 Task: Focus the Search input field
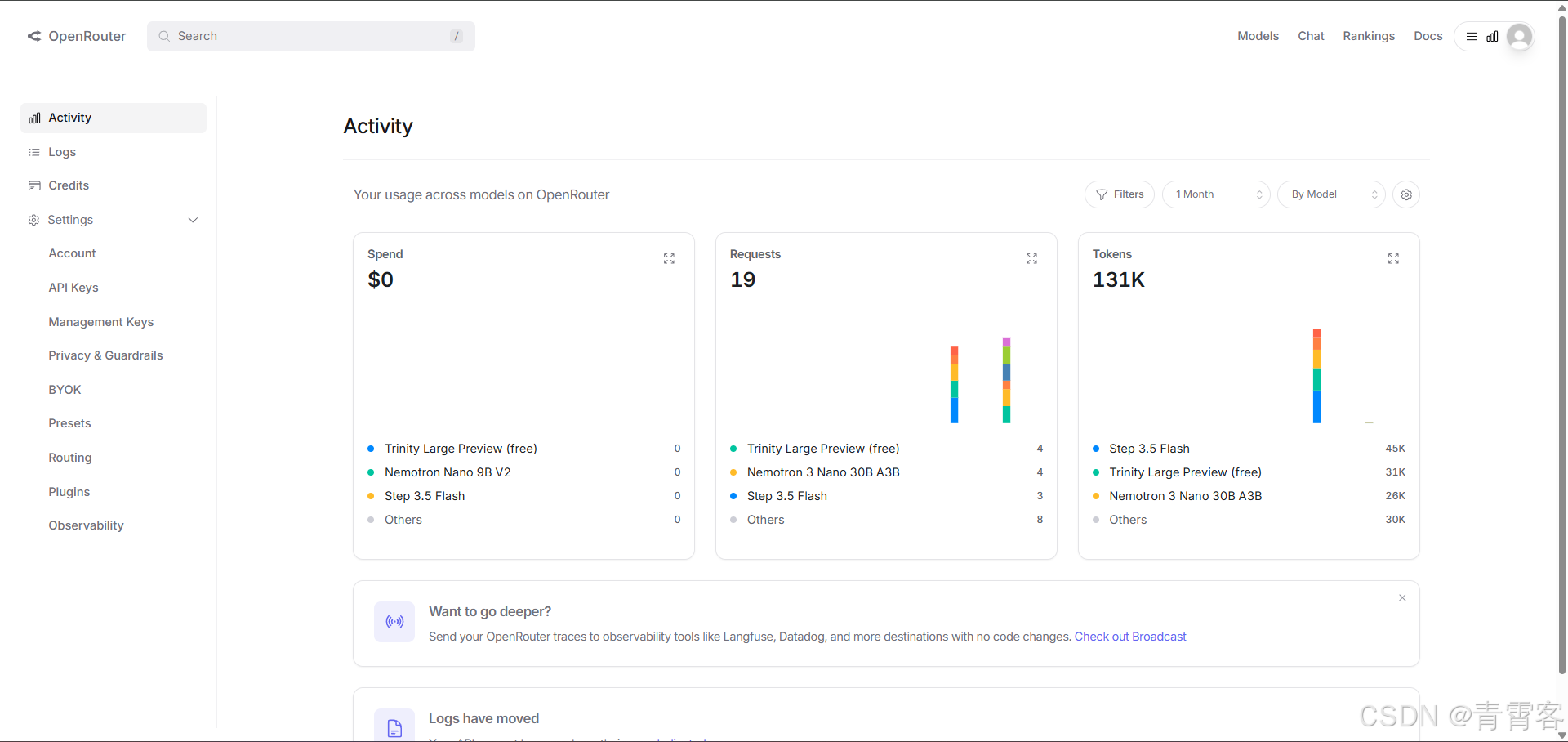click(x=311, y=36)
